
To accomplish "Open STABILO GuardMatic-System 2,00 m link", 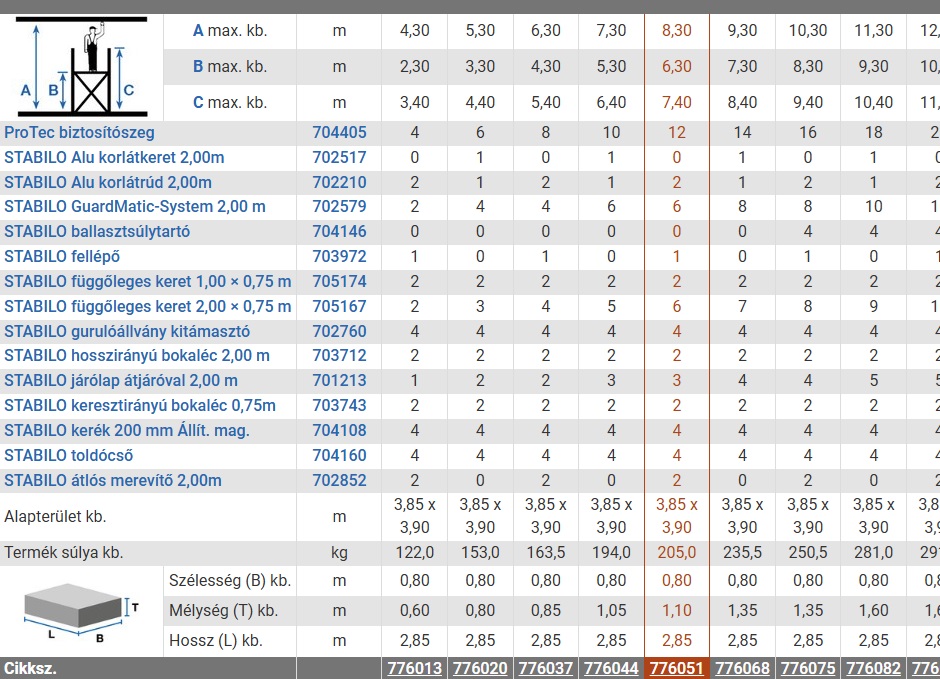I will tap(135, 207).
